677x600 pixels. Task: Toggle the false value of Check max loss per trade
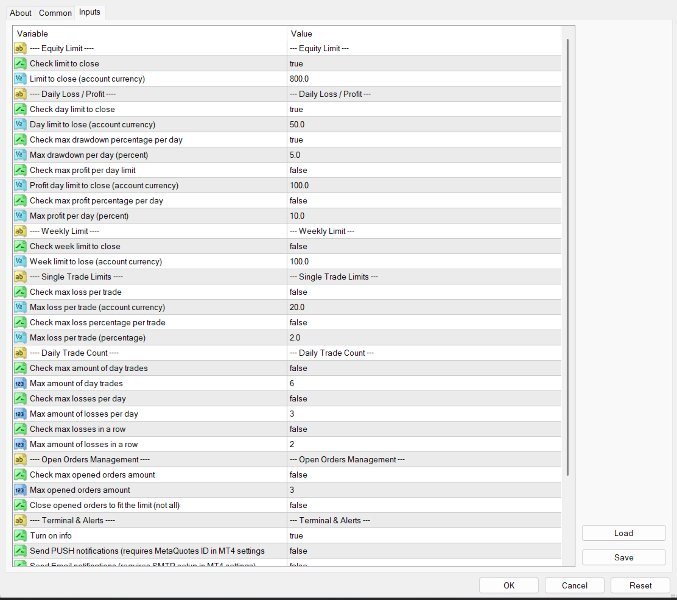pos(298,292)
